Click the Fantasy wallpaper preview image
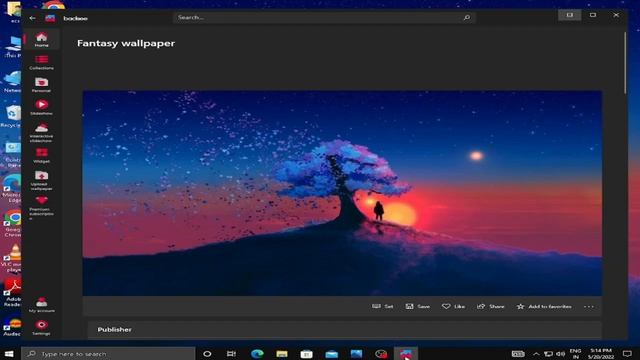The width and height of the screenshot is (640, 360). pyautogui.click(x=342, y=193)
